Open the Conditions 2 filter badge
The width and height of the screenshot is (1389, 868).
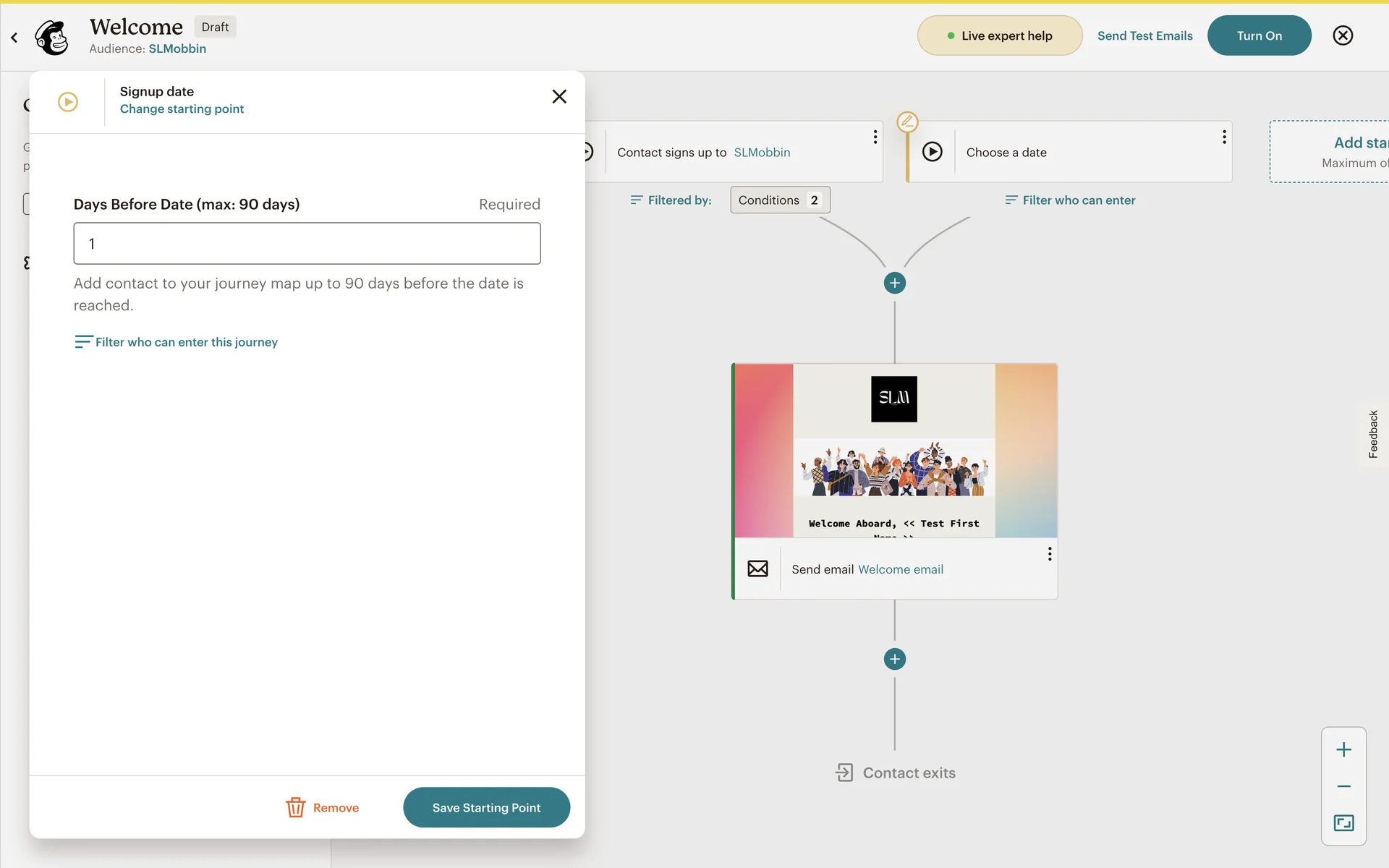pos(779,200)
